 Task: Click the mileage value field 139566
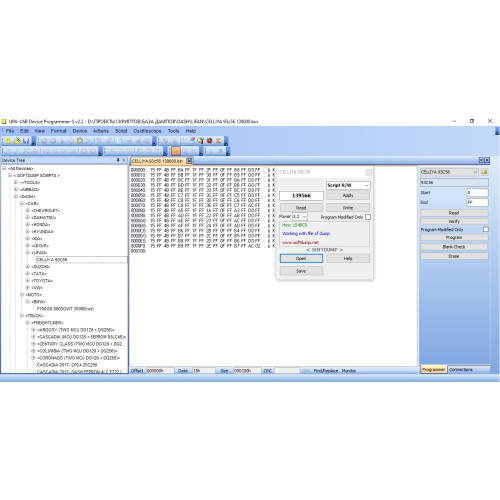pos(301,196)
